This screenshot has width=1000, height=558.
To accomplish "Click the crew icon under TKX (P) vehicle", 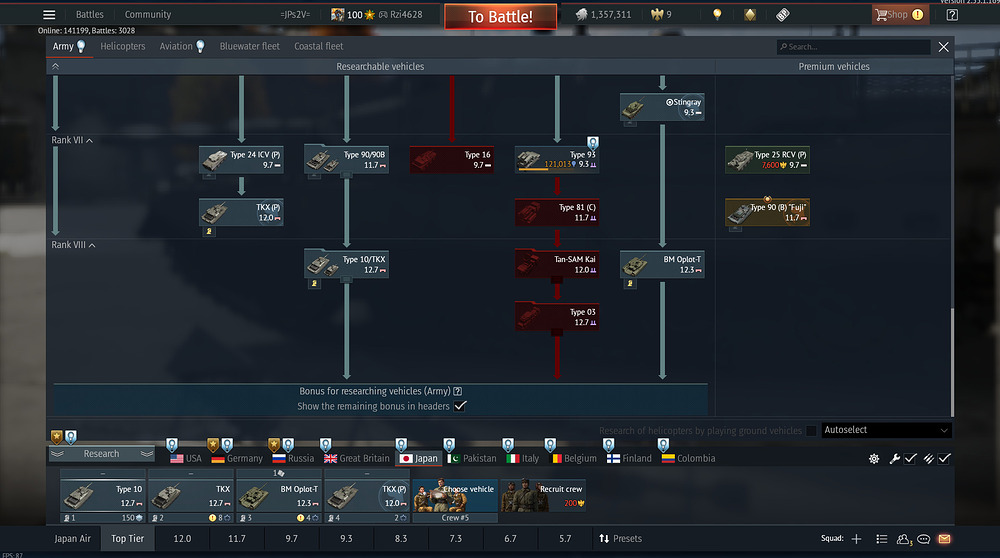I will (x=209, y=231).
